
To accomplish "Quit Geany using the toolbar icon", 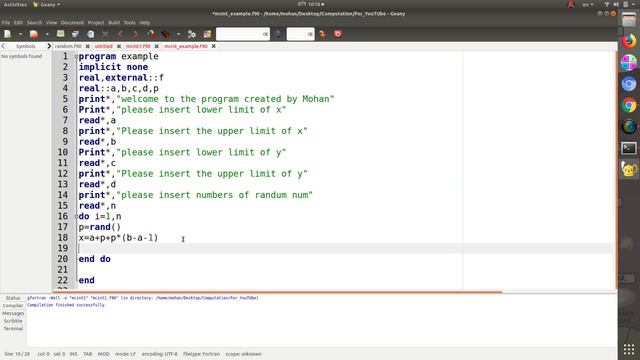I will pyautogui.click(x=338, y=34).
